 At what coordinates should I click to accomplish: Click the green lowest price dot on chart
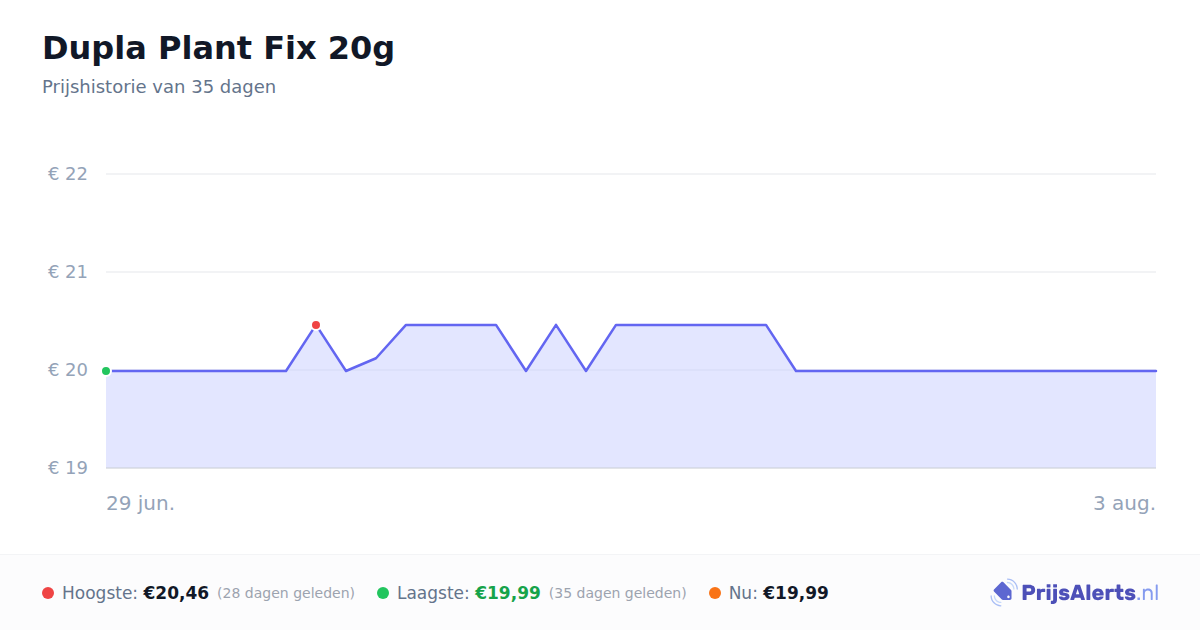click(106, 371)
